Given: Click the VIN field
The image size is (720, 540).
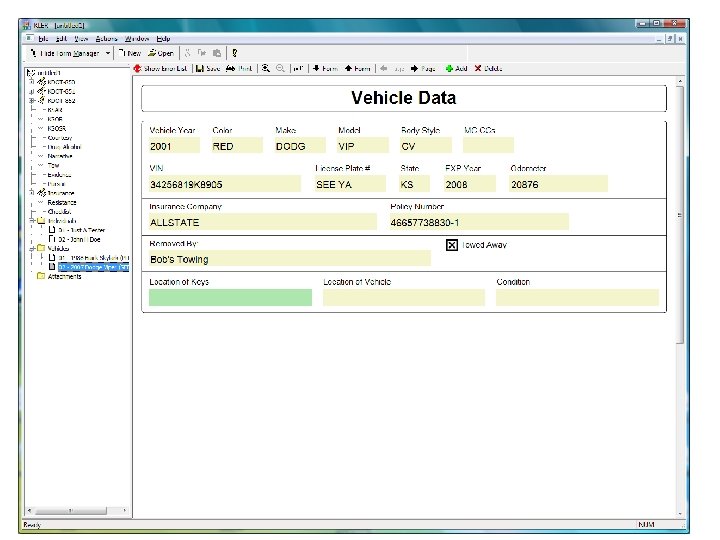Looking at the screenshot, I should tap(225, 184).
